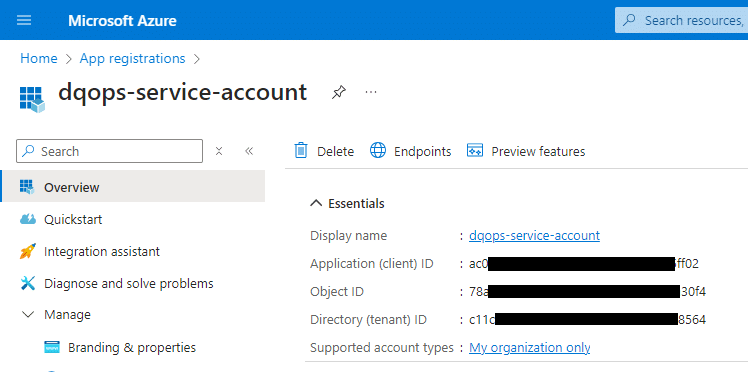Image resolution: width=748 pixels, height=372 pixels.
Task: Click the Supported account types label
Action: [382, 348]
